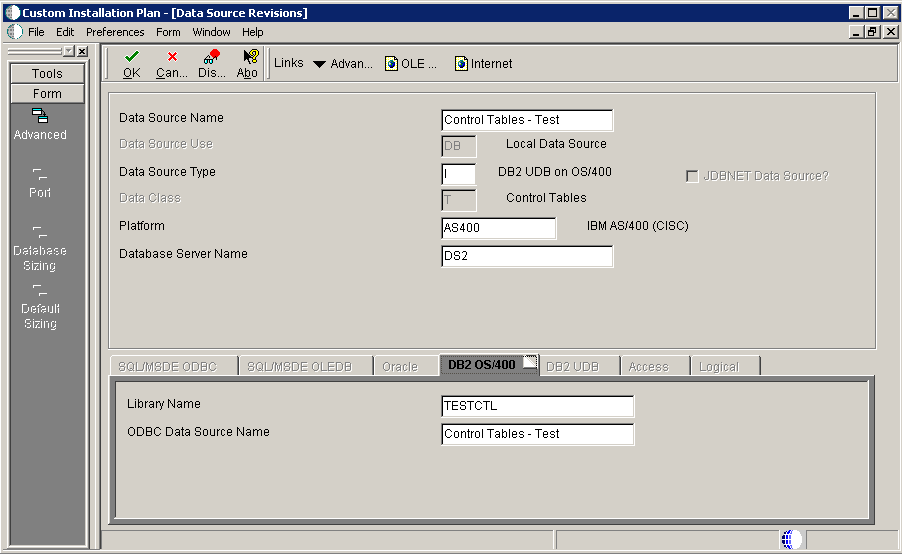Click the green OK checkmark icon
This screenshot has height=554, width=902.
(x=132, y=56)
